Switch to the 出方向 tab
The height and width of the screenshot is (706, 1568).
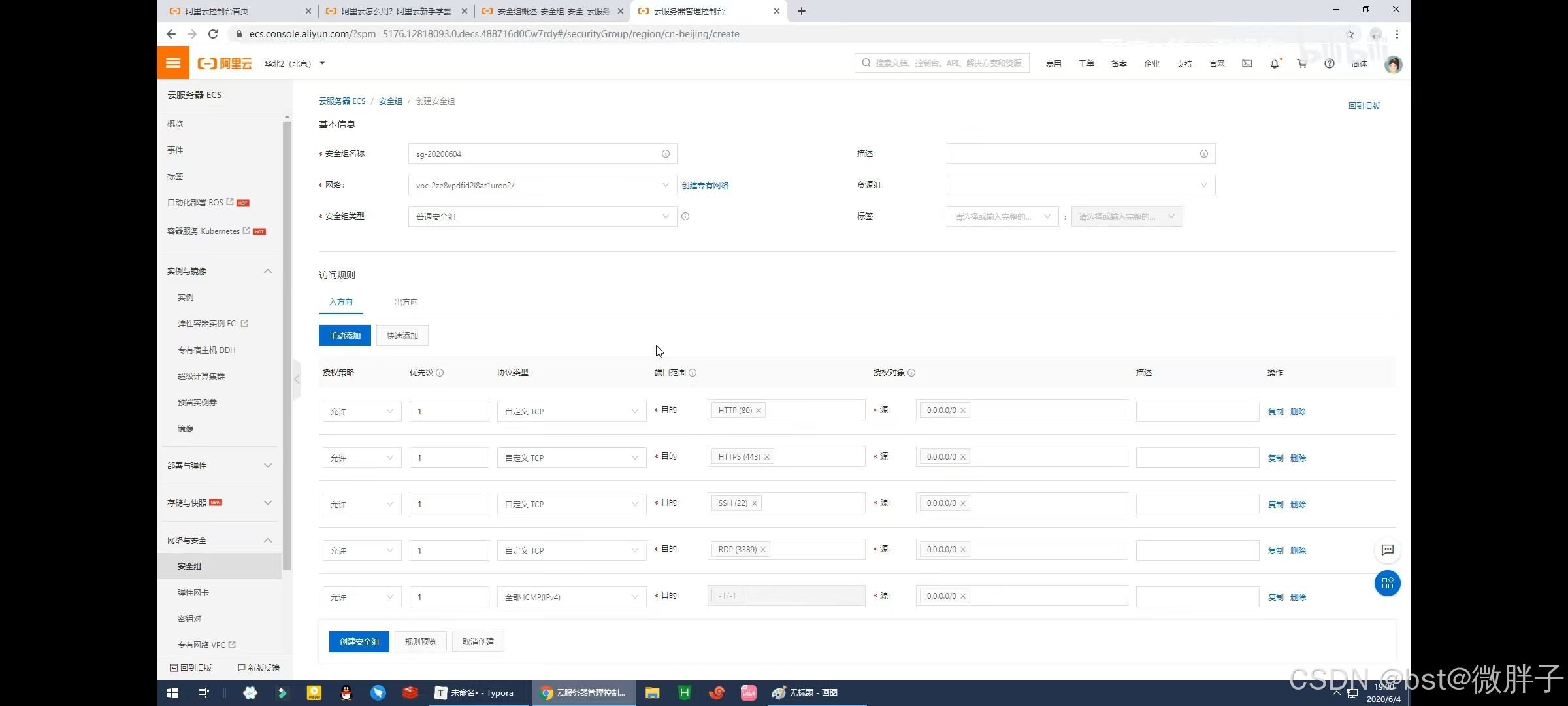[x=406, y=302]
